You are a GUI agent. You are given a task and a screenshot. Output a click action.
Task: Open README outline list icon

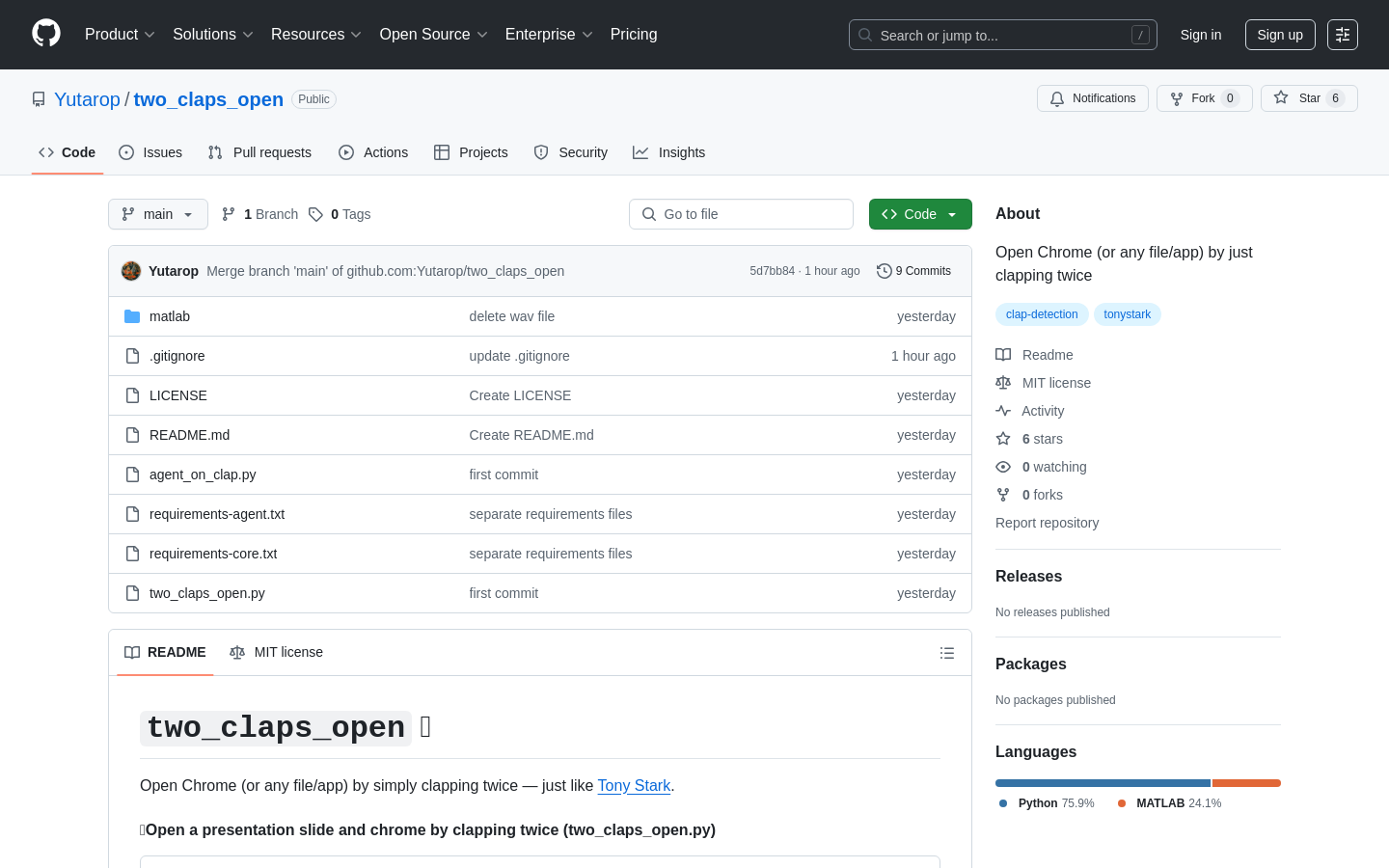[947, 653]
